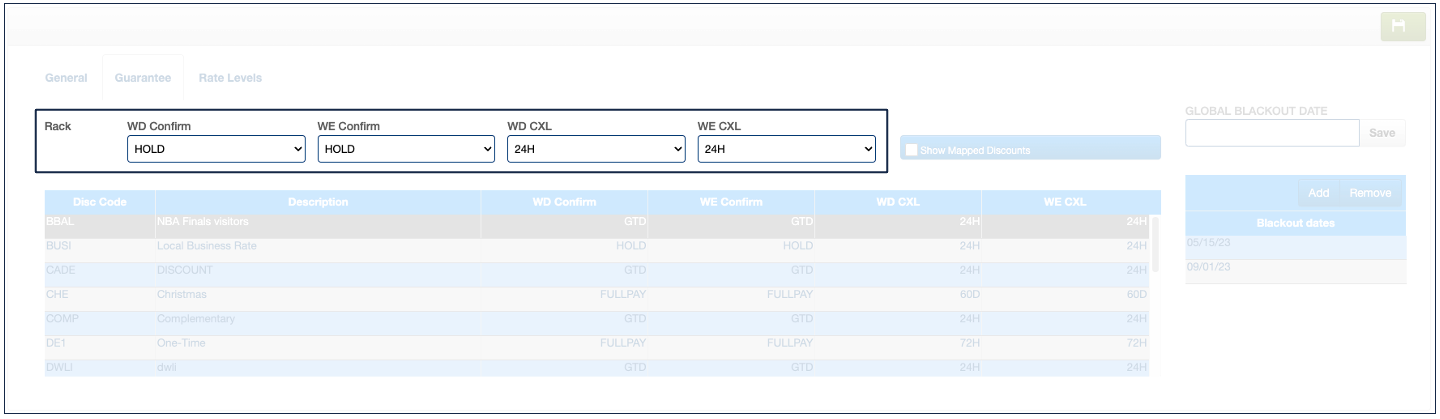Select the 05/15/23 blackout date
The height and width of the screenshot is (419, 1440).
1295,242
